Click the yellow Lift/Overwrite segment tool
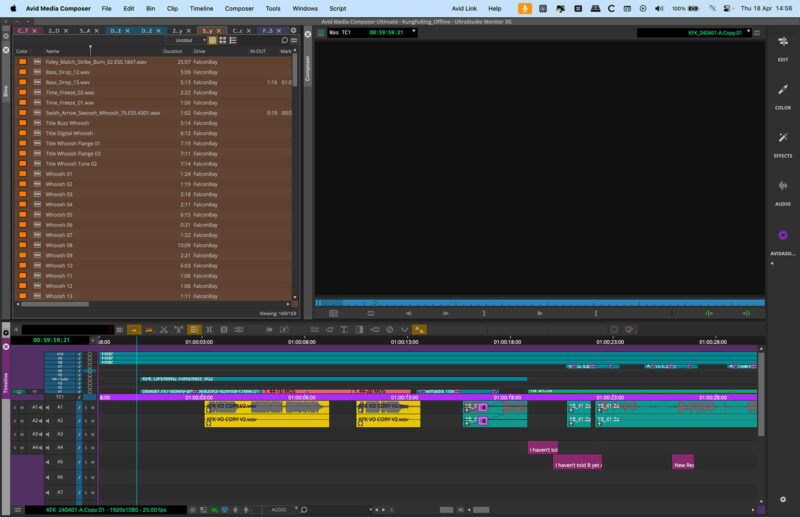Image resolution: width=800 pixels, height=517 pixels. pos(133,329)
